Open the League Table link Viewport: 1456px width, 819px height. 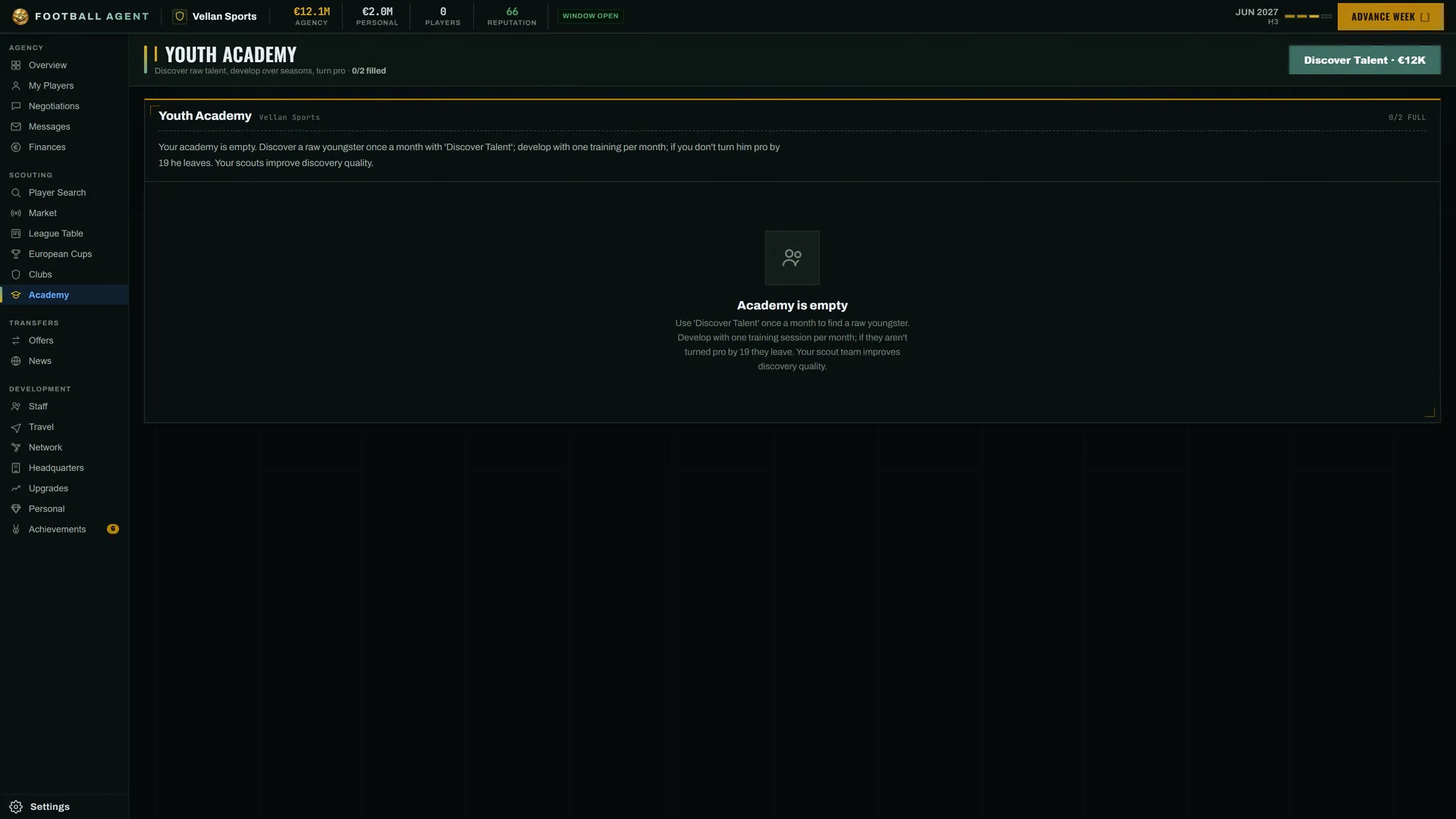[64, 234]
